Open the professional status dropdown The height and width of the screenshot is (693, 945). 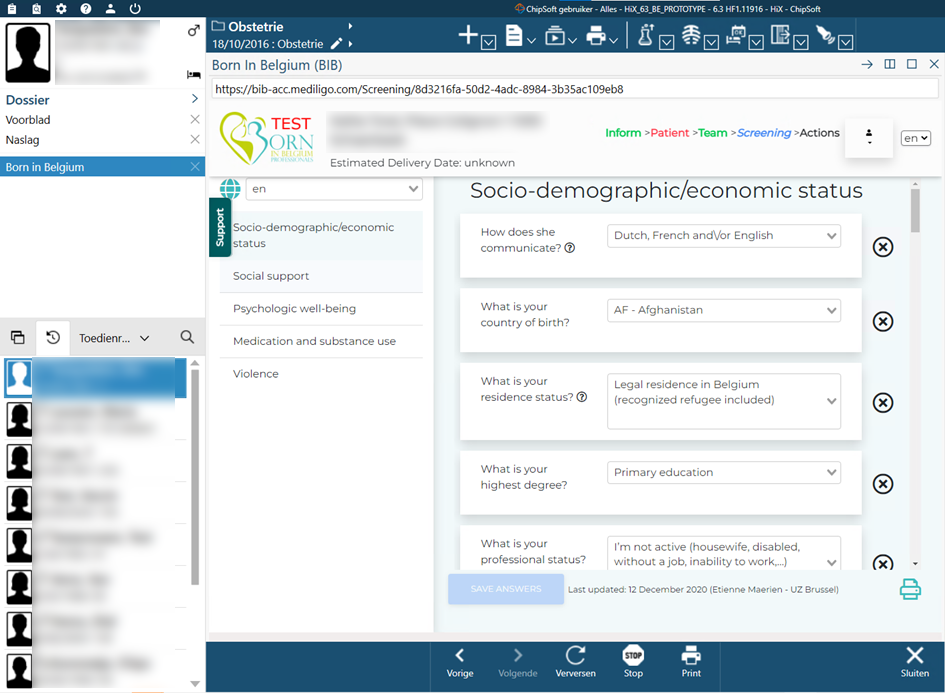coord(724,553)
